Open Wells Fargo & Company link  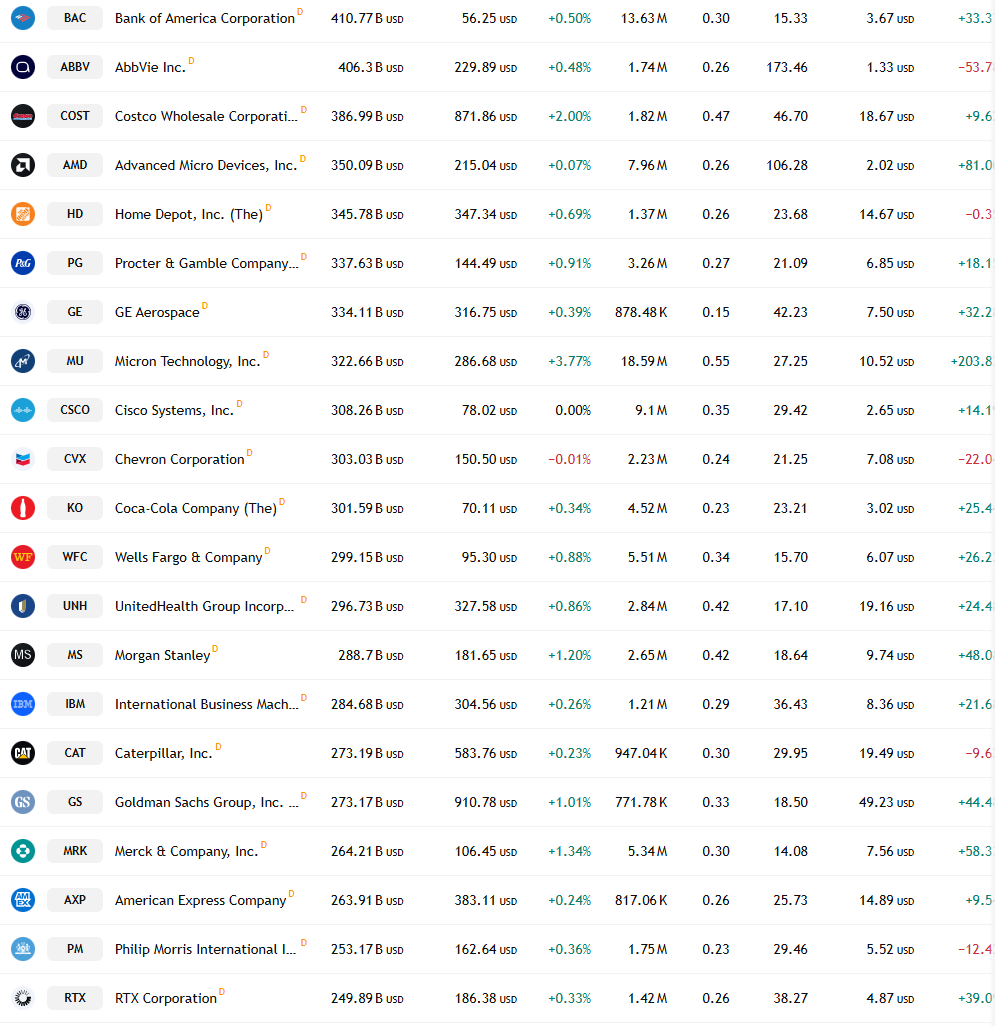click(188, 557)
